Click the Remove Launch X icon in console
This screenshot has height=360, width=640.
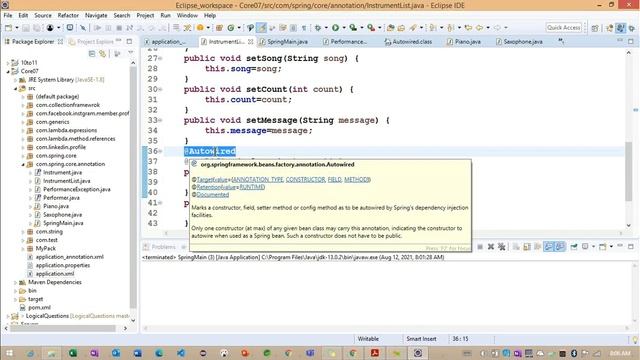tap(491, 247)
